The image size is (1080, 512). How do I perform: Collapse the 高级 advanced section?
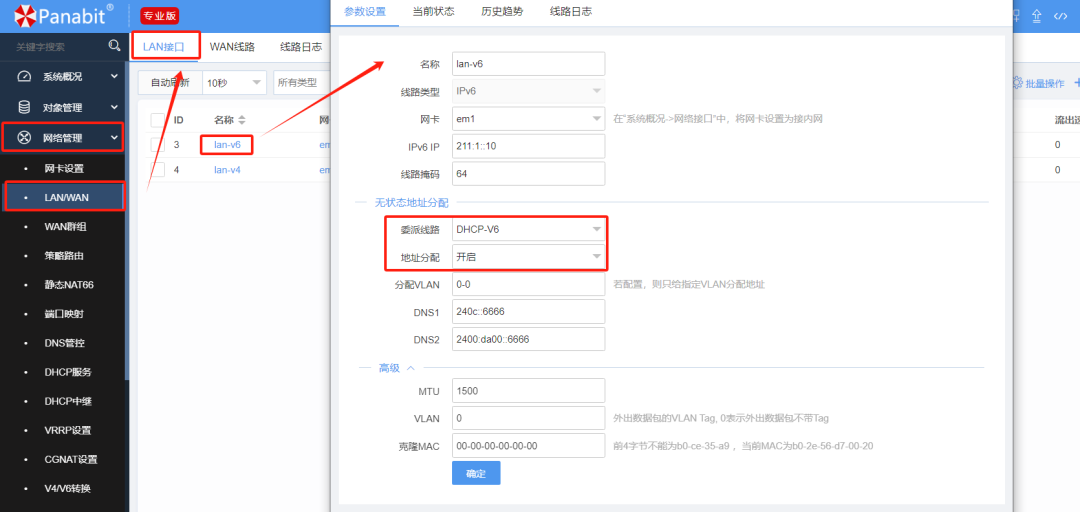[x=396, y=368]
